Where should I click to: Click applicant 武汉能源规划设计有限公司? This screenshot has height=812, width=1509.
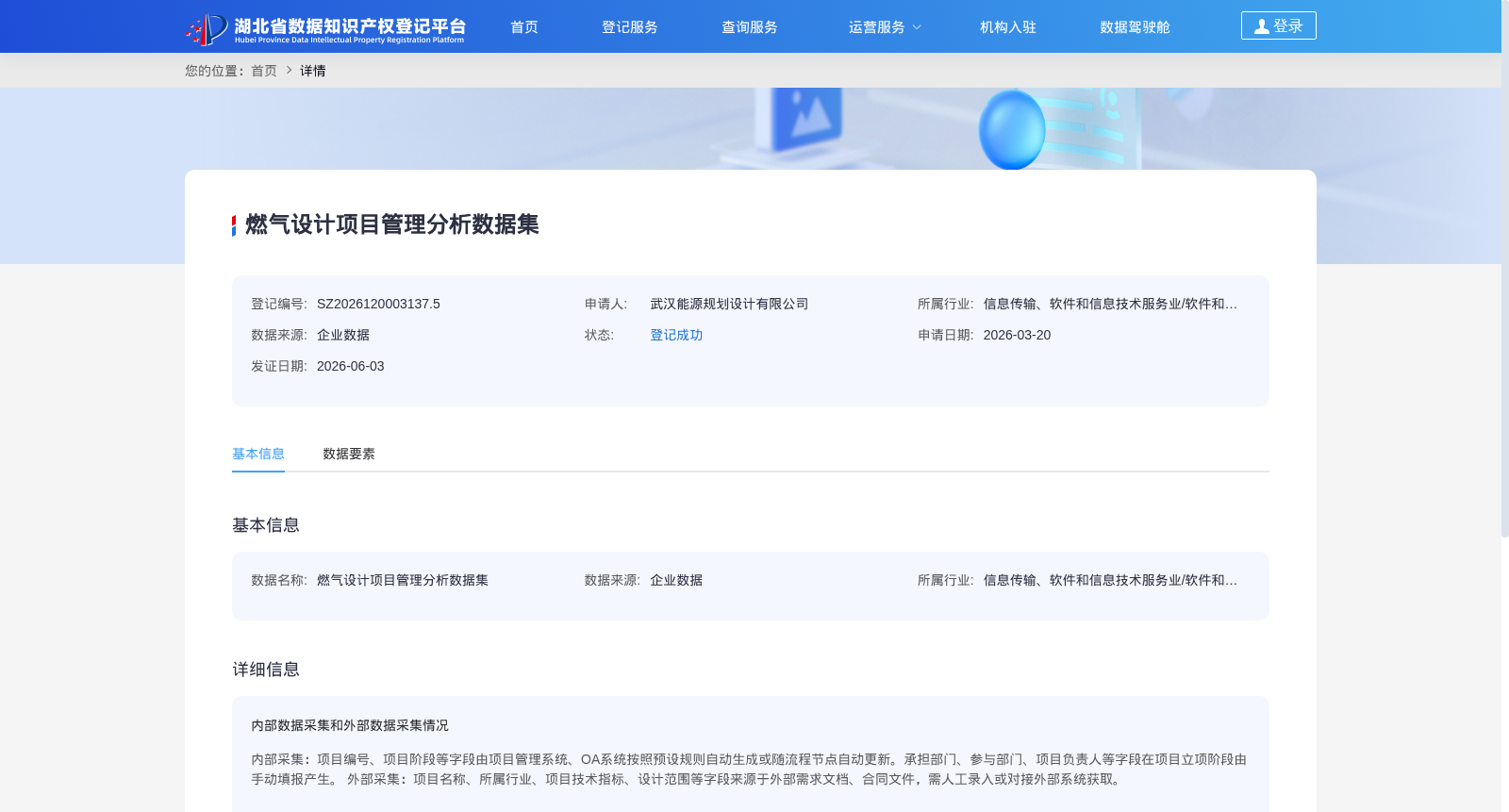(x=729, y=304)
